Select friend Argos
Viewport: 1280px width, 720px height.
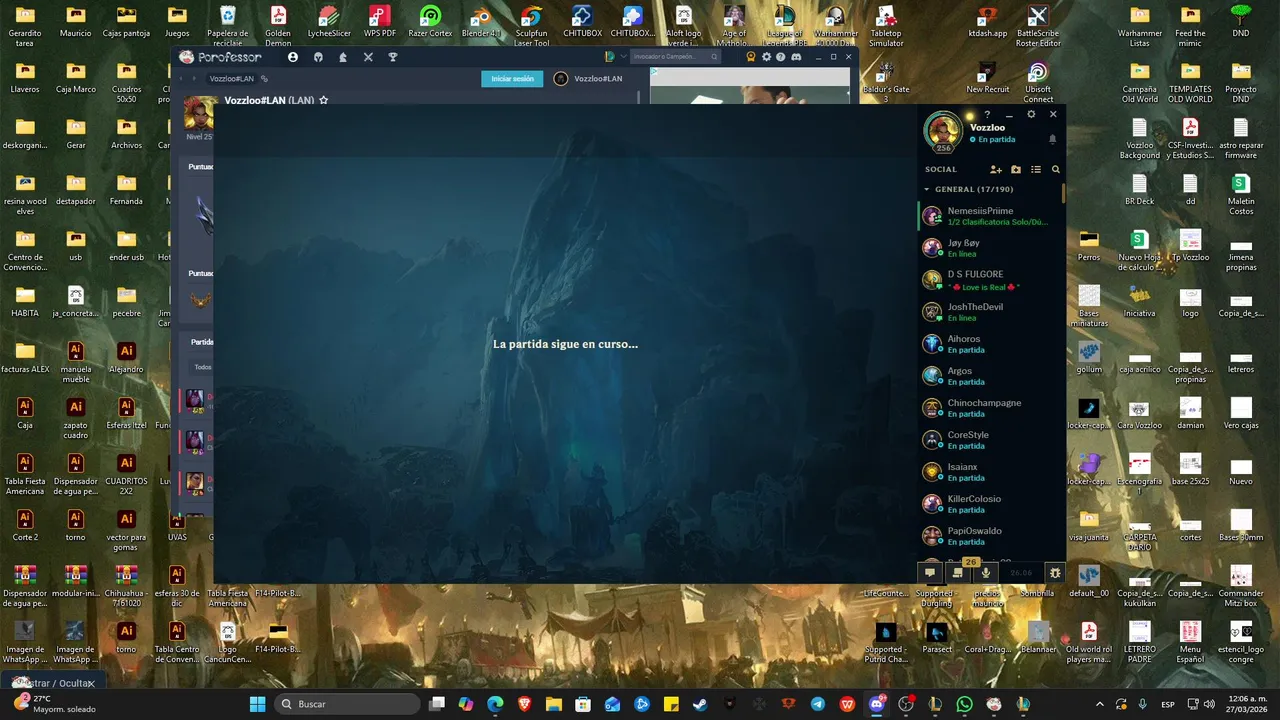tap(990, 376)
